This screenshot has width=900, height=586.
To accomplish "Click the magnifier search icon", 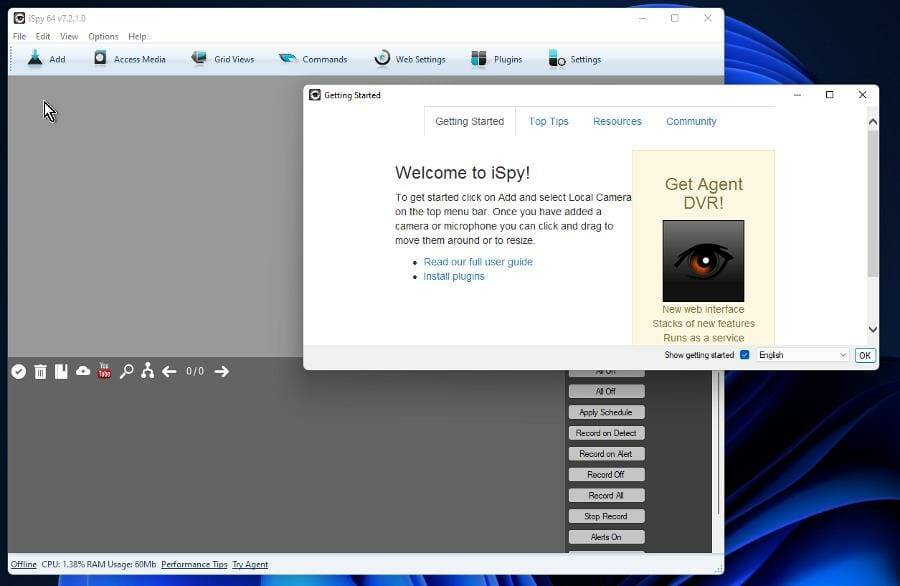I will point(126,371).
